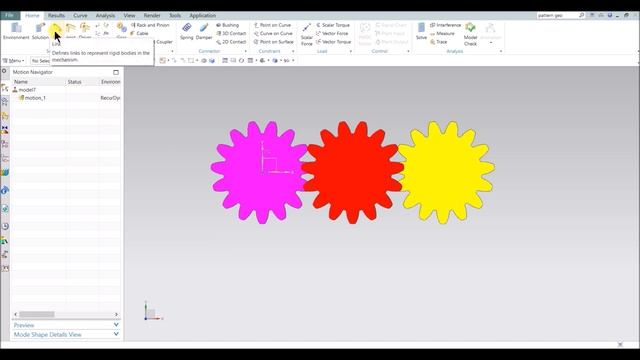Create a Curve on Curve constraint
Image resolution: width=640 pixels, height=360 pixels.
point(273,33)
